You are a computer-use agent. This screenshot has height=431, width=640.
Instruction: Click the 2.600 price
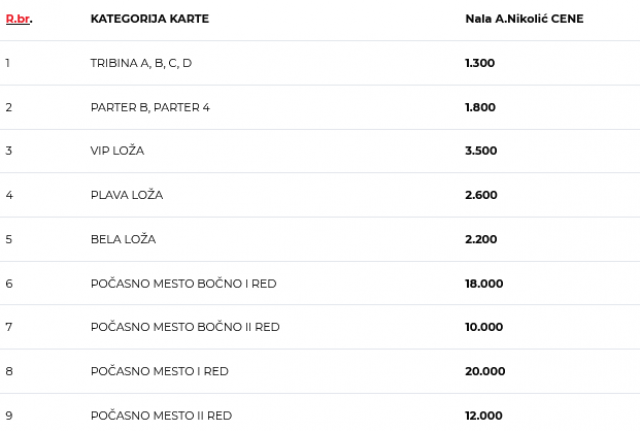(x=481, y=195)
